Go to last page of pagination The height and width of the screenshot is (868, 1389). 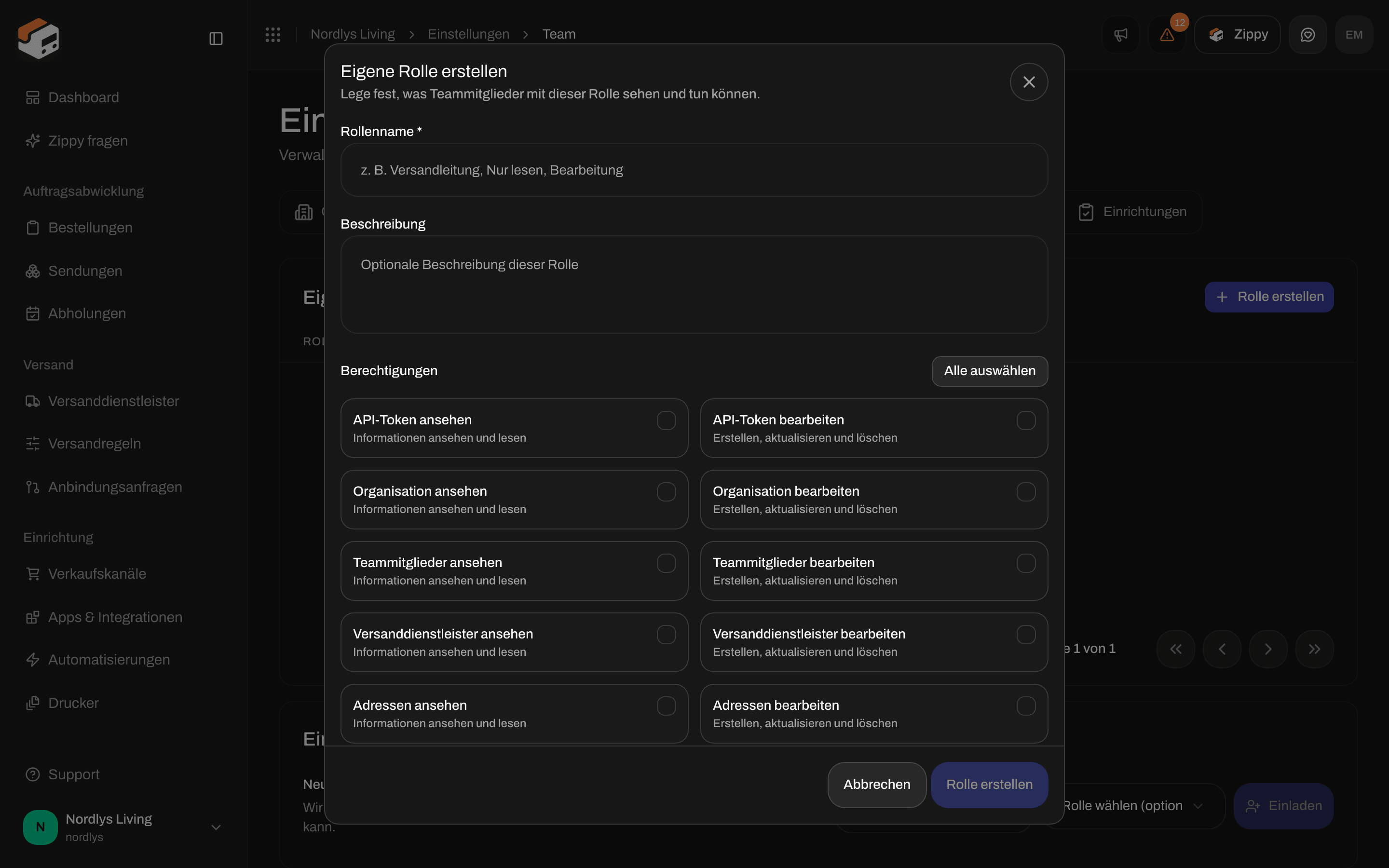[x=1314, y=649]
